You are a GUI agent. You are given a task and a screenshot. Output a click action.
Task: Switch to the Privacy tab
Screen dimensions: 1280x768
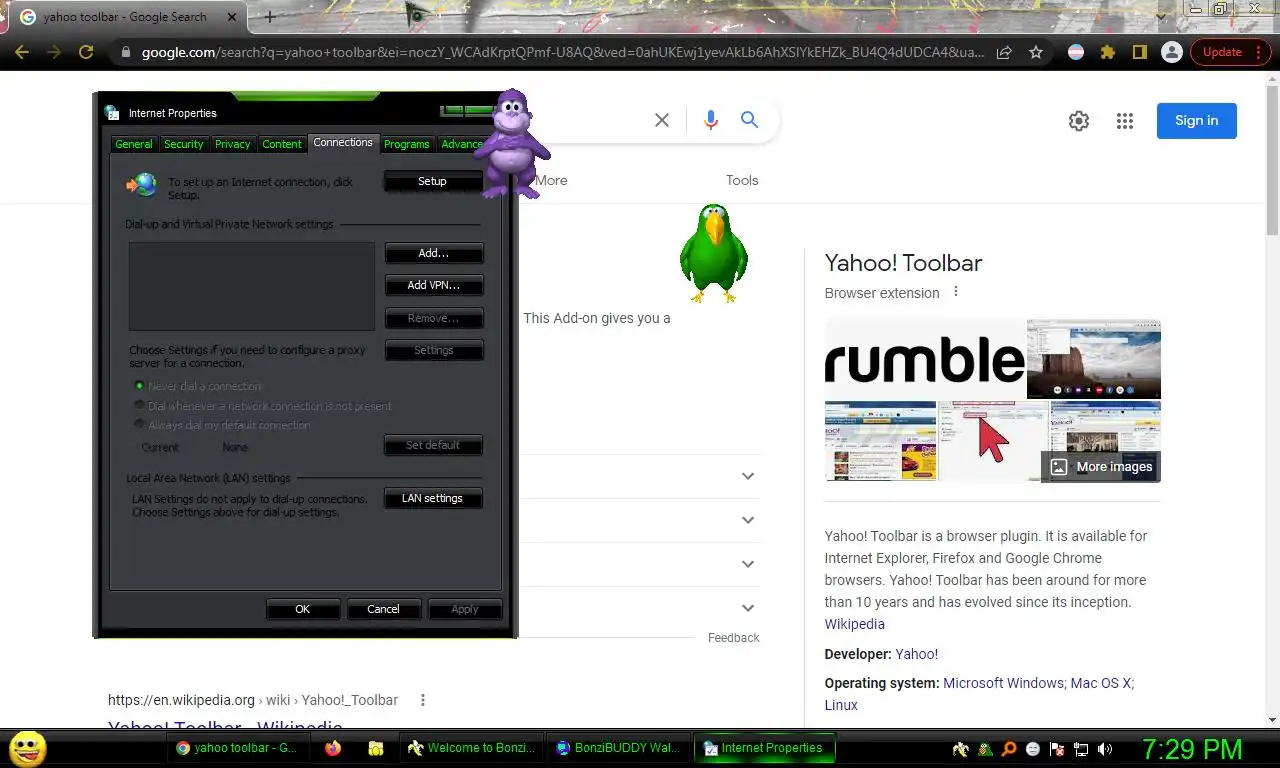point(233,144)
